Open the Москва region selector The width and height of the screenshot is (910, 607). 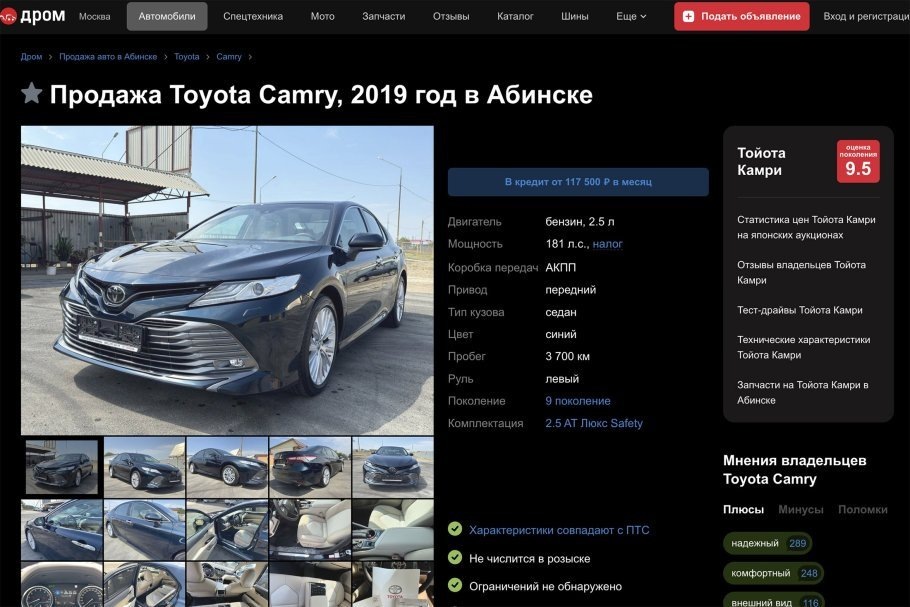95,16
